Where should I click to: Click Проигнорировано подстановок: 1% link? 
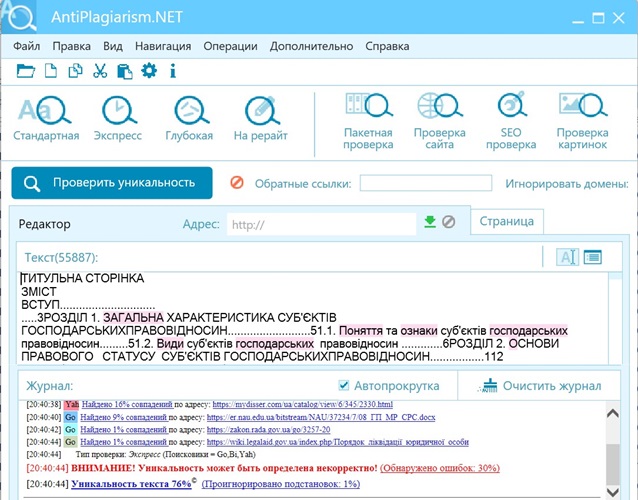point(281,484)
